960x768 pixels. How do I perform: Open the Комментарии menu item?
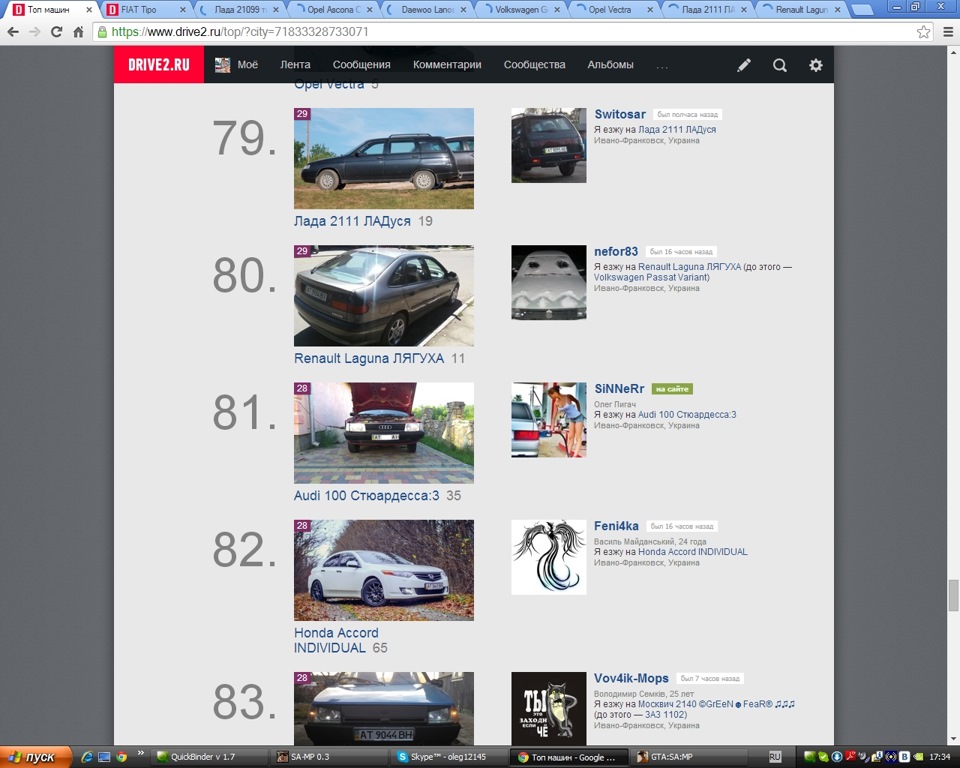(447, 64)
